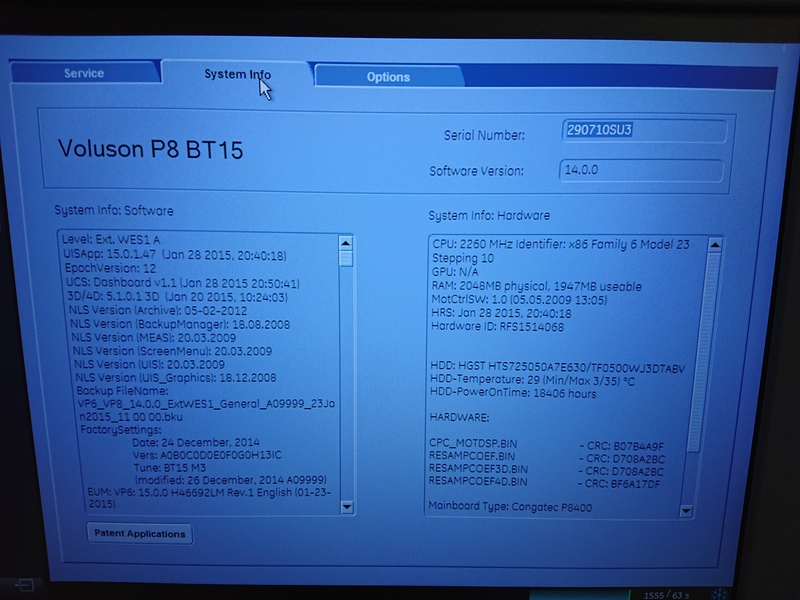800x600 pixels.
Task: Select NLS Version (ScreenMenu) line
Action: [172, 351]
